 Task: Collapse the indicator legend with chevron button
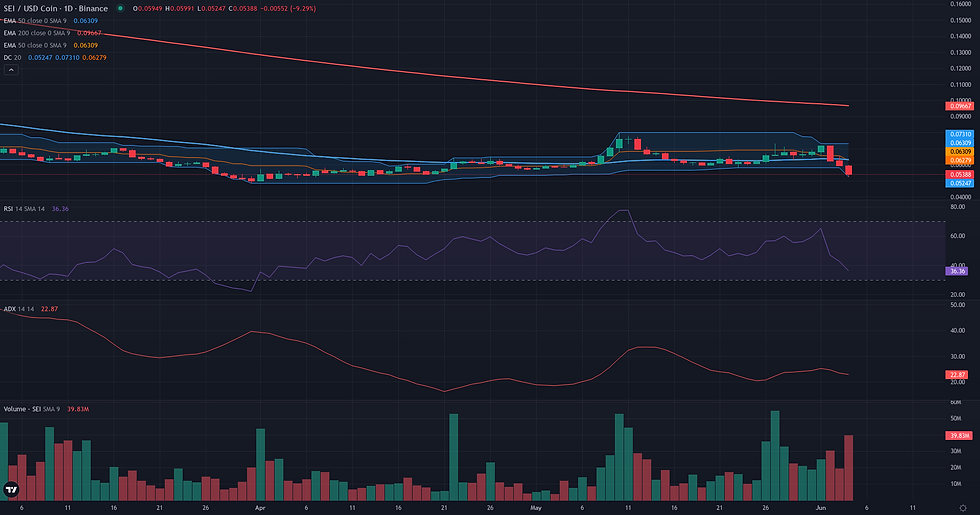pyautogui.click(x=11, y=70)
